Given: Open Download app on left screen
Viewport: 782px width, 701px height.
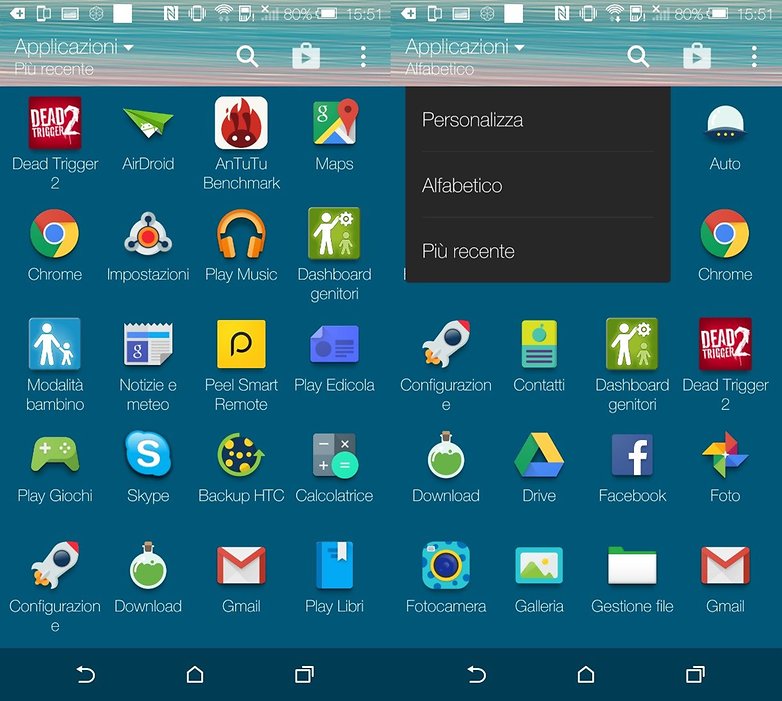Looking at the screenshot, I should [148, 564].
